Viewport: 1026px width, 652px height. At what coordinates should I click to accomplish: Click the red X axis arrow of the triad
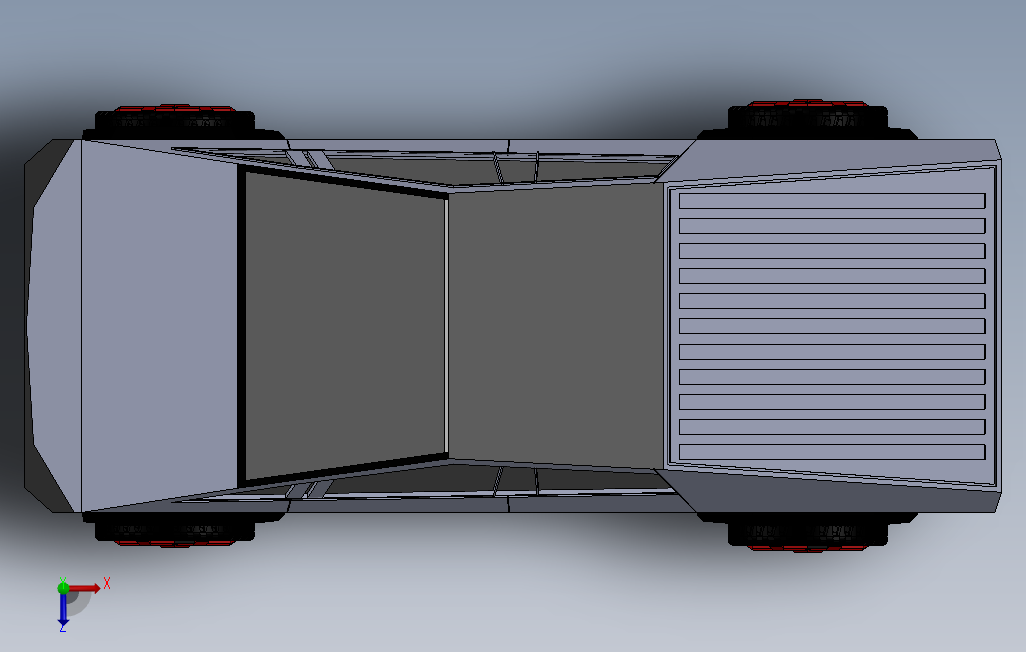(x=84, y=588)
